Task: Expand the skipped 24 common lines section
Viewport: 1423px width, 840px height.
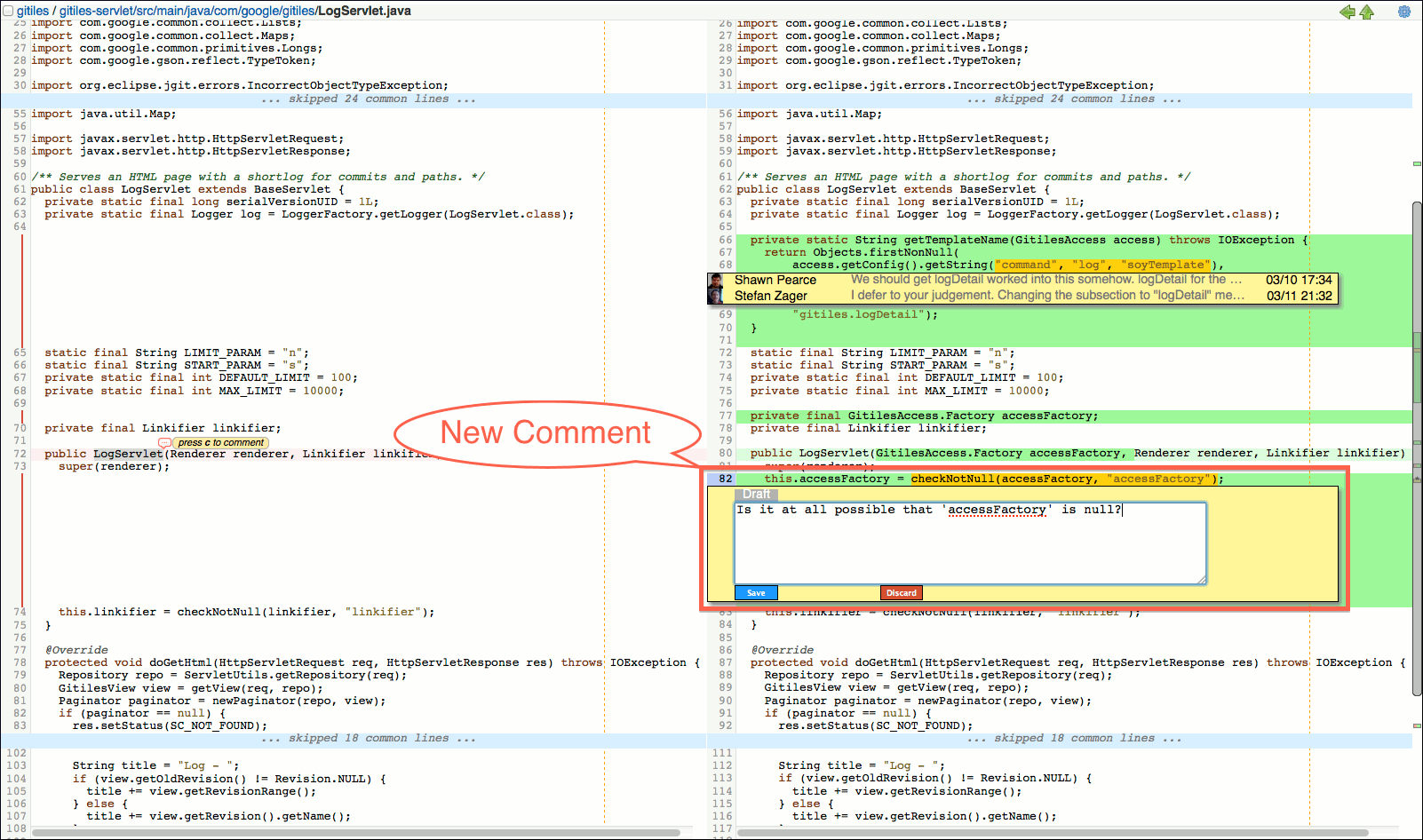Action: (x=368, y=98)
